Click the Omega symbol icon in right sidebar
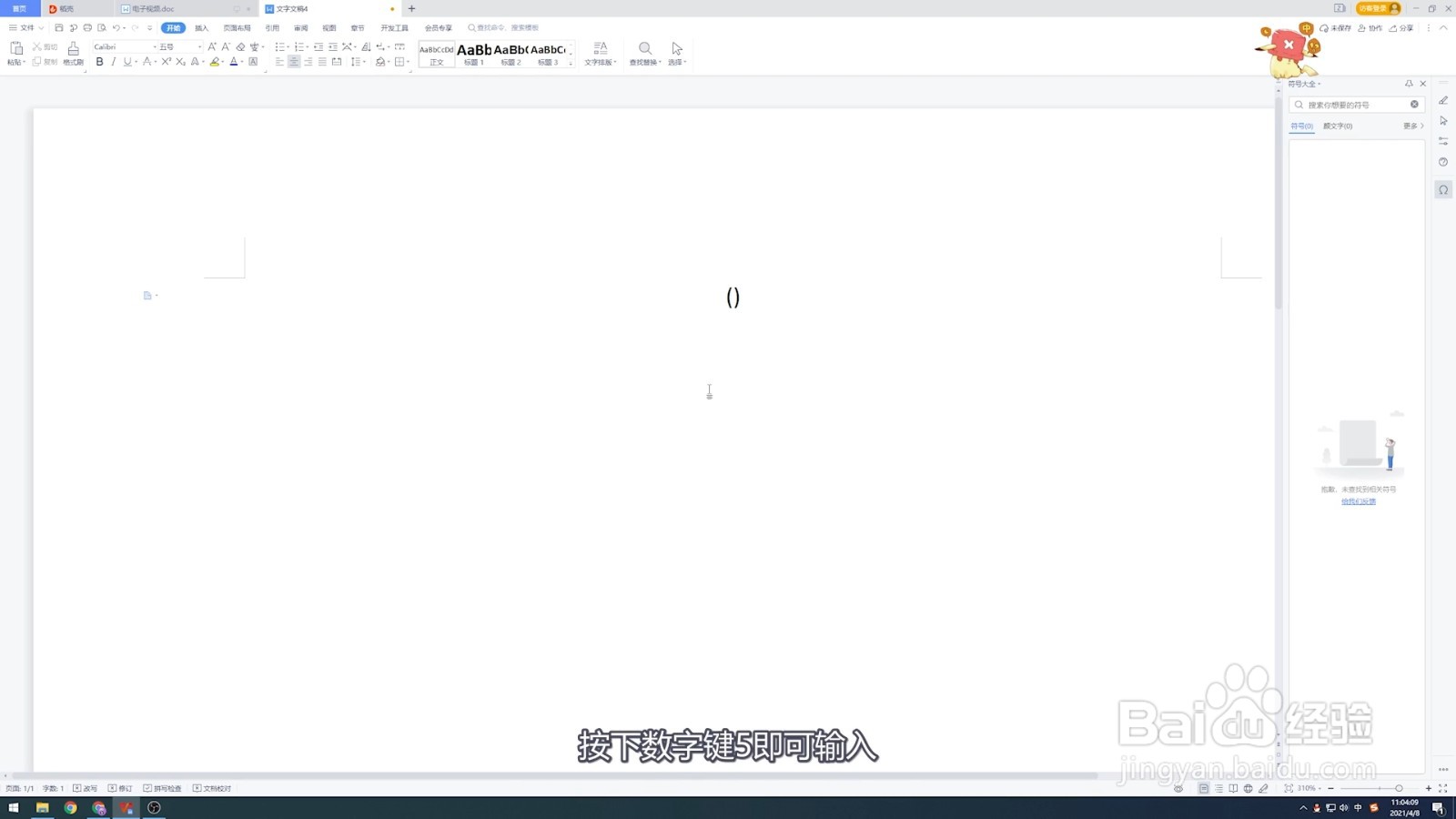This screenshot has width=1456, height=819. [1443, 190]
